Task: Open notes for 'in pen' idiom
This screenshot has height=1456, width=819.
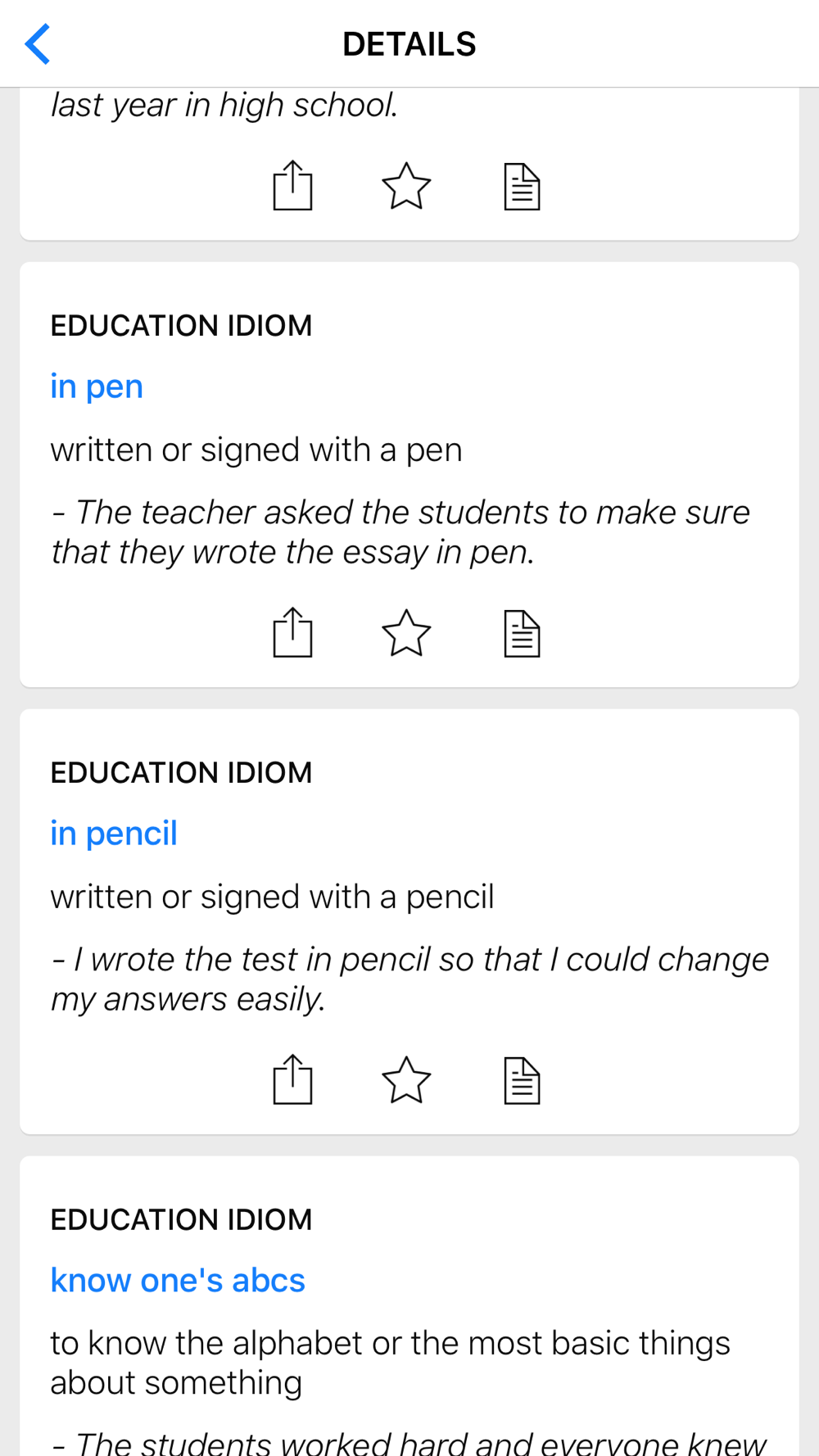Action: pos(522,634)
